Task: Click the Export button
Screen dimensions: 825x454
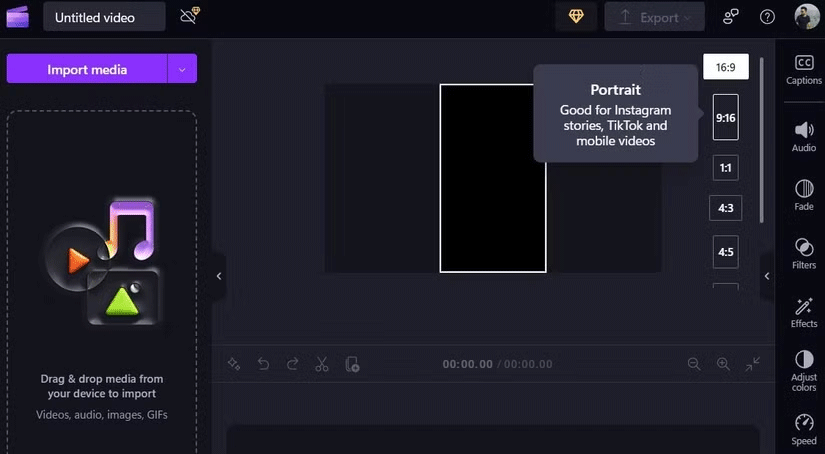Action: pos(655,17)
